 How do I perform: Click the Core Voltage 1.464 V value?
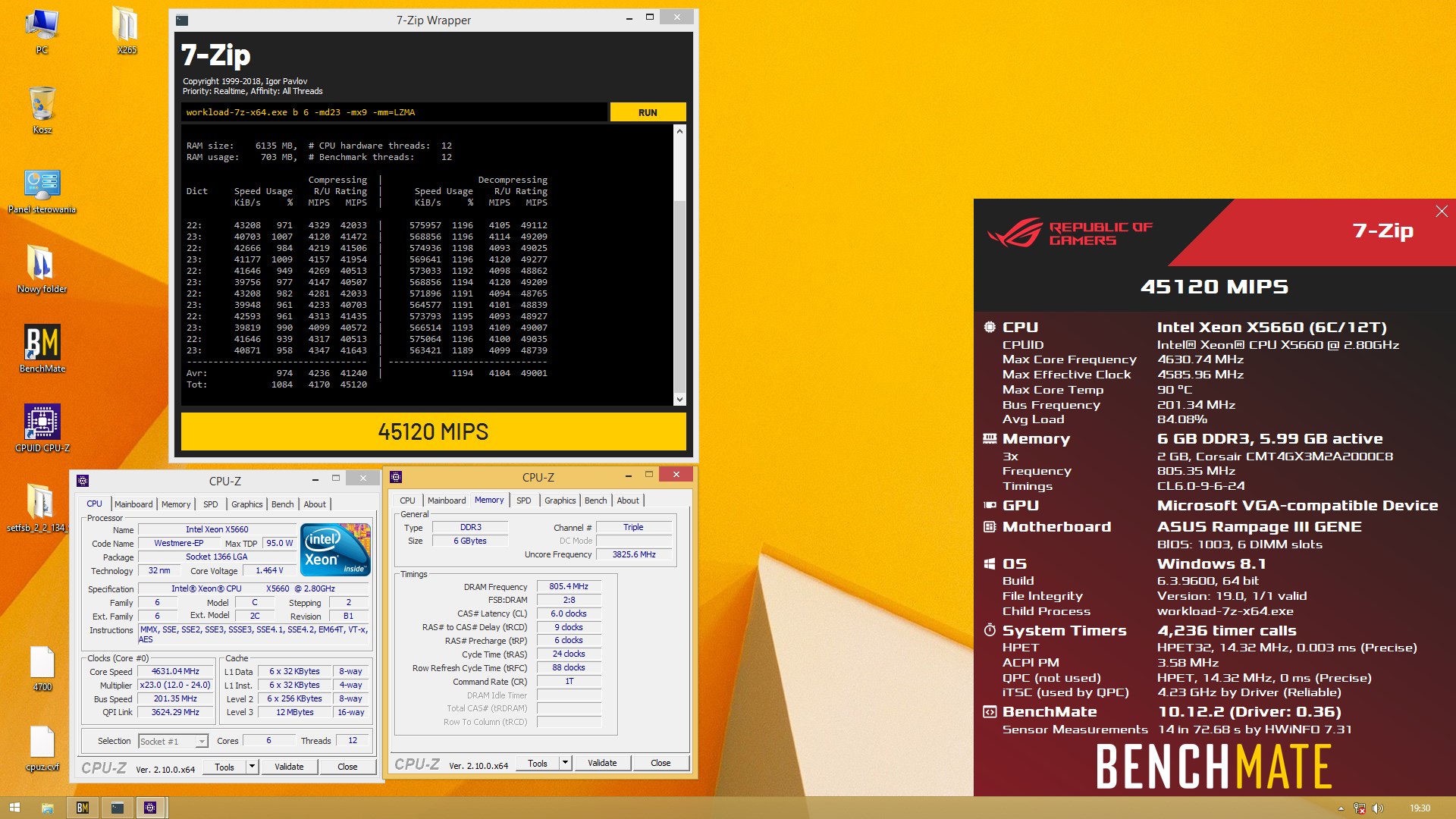click(x=269, y=571)
